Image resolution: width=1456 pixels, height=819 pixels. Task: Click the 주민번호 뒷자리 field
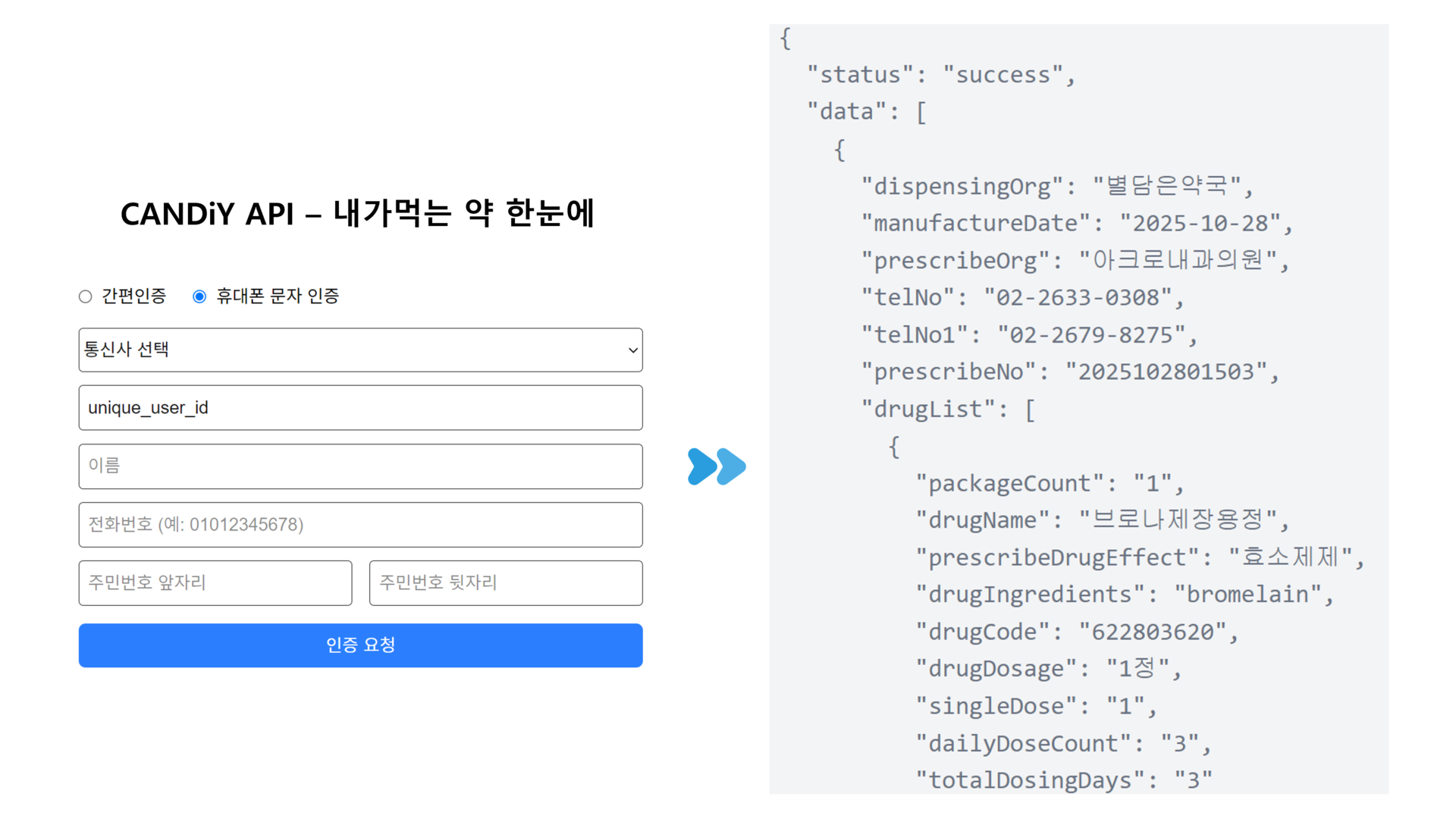click(506, 583)
